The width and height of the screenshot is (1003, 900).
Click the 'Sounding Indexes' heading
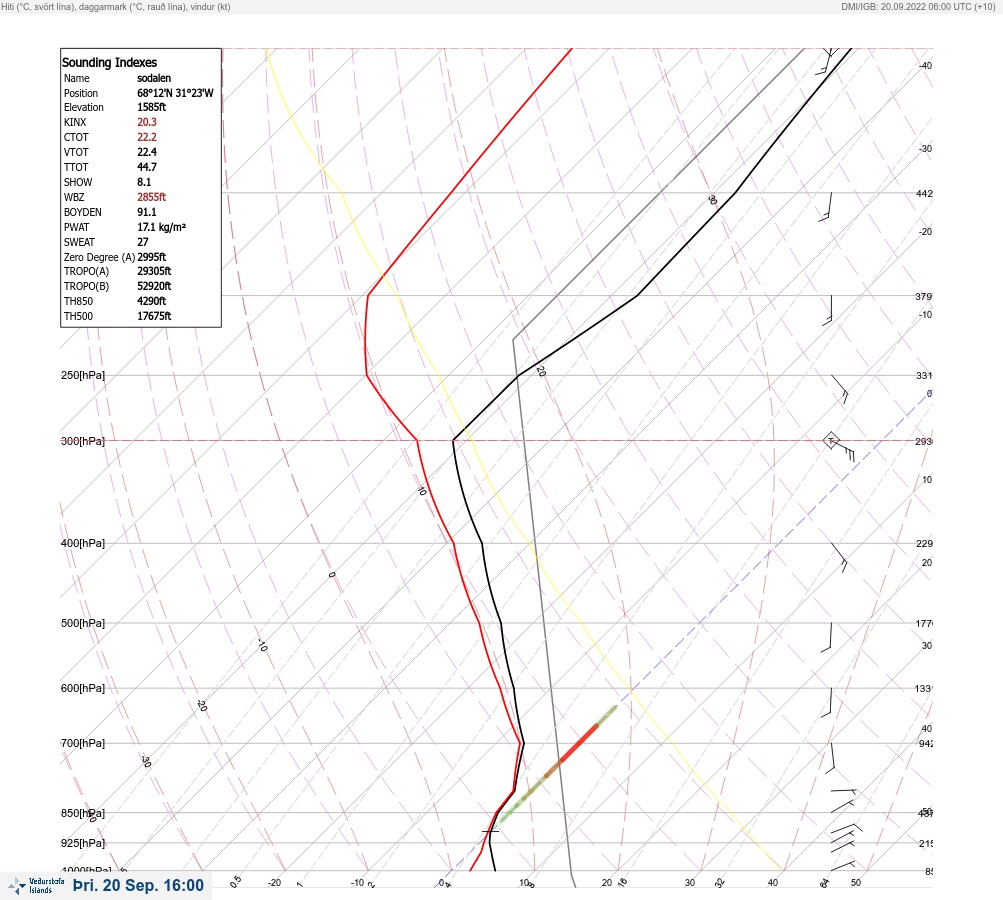point(109,63)
